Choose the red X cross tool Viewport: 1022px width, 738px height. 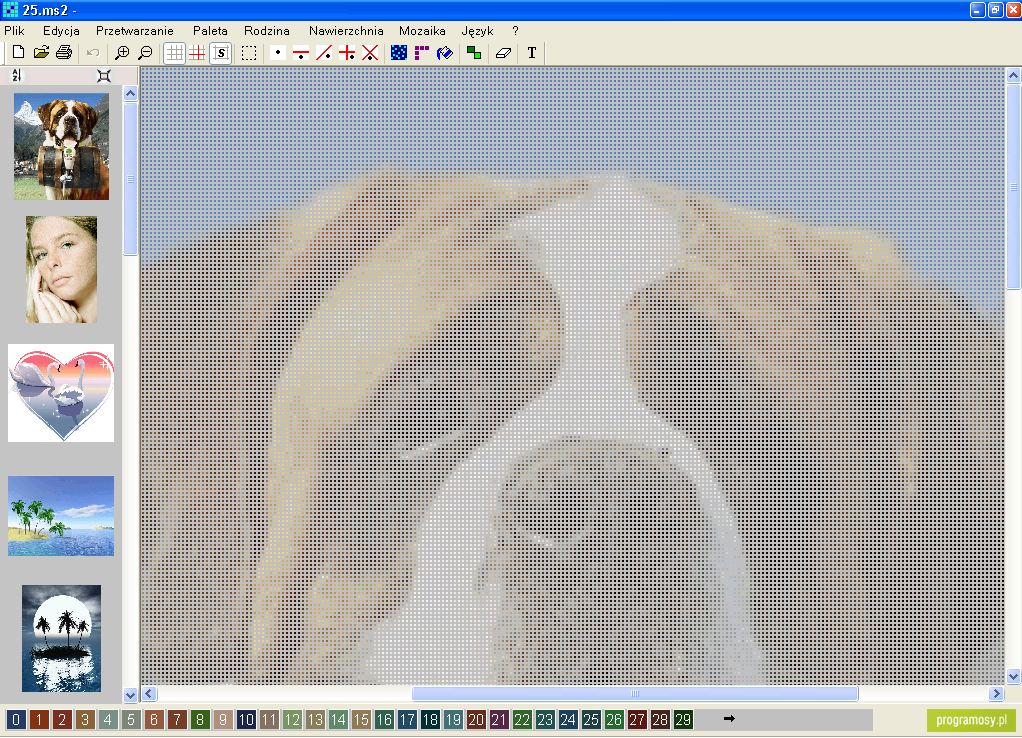click(370, 53)
